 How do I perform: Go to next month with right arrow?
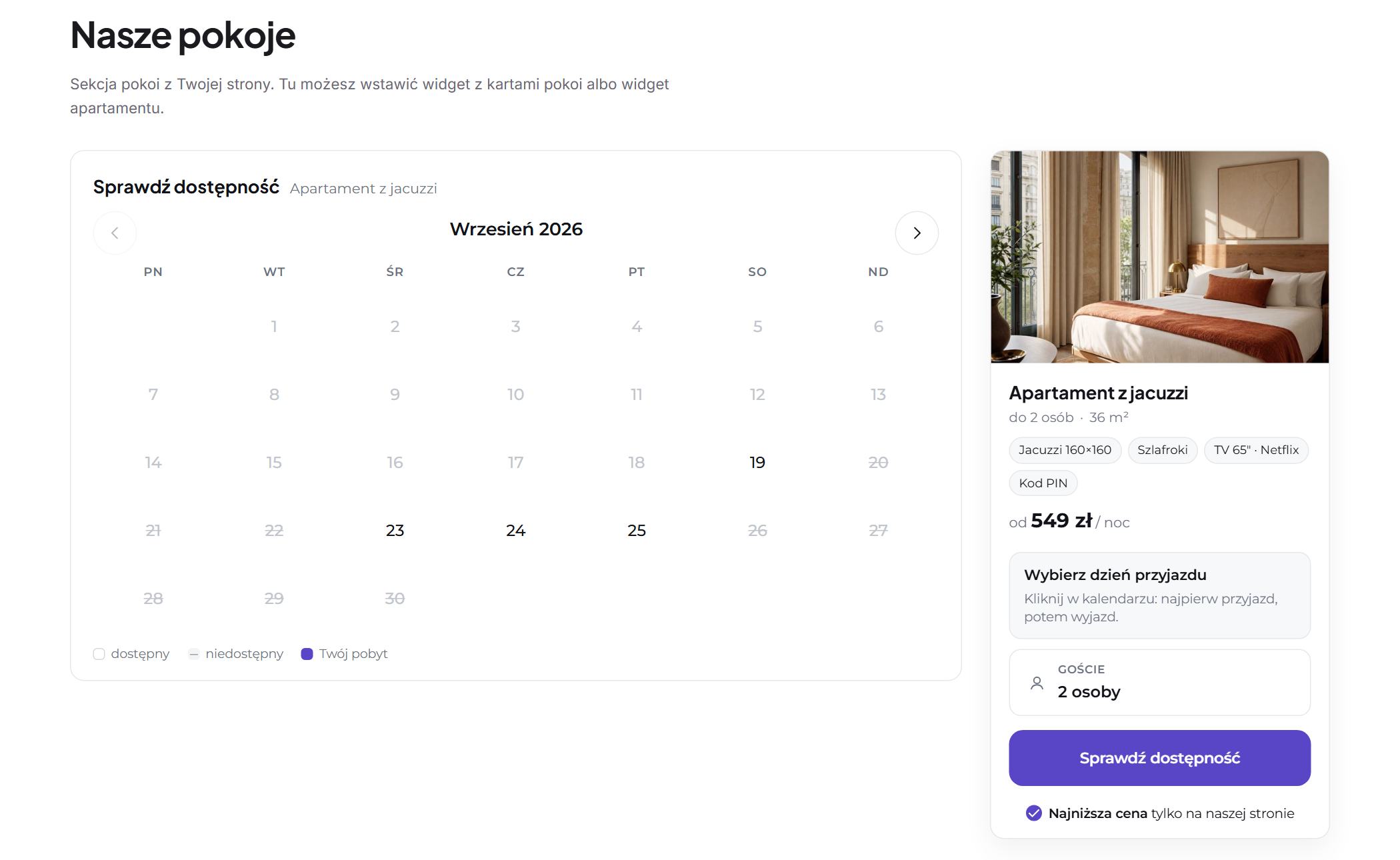coord(917,233)
